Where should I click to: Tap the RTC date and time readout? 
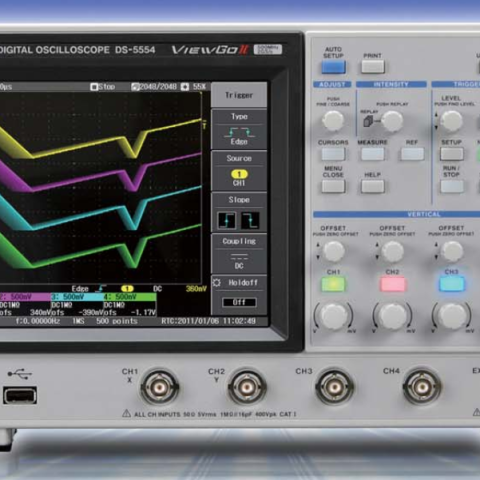click(209, 321)
